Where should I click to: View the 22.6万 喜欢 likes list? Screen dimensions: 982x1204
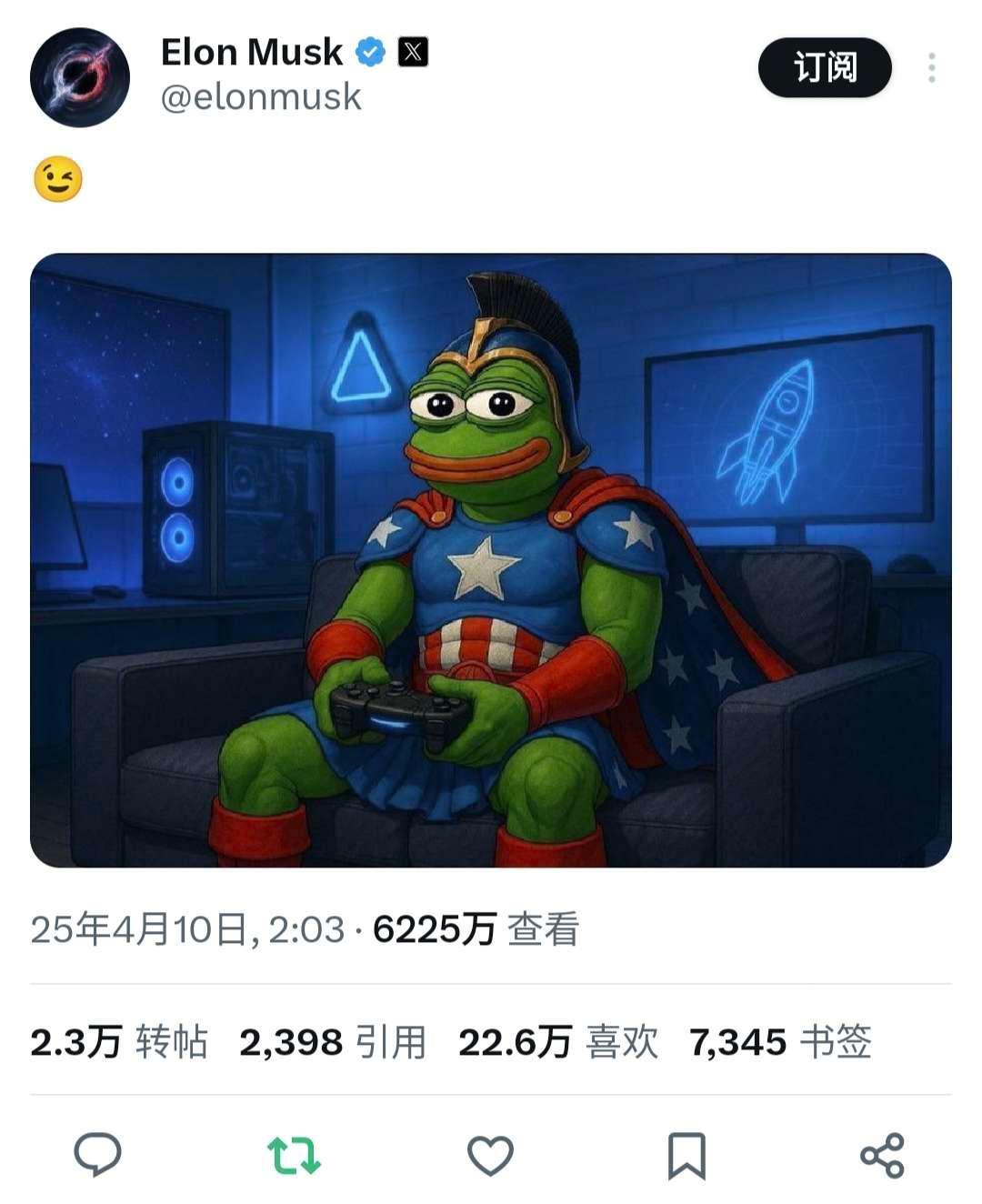(558, 1042)
